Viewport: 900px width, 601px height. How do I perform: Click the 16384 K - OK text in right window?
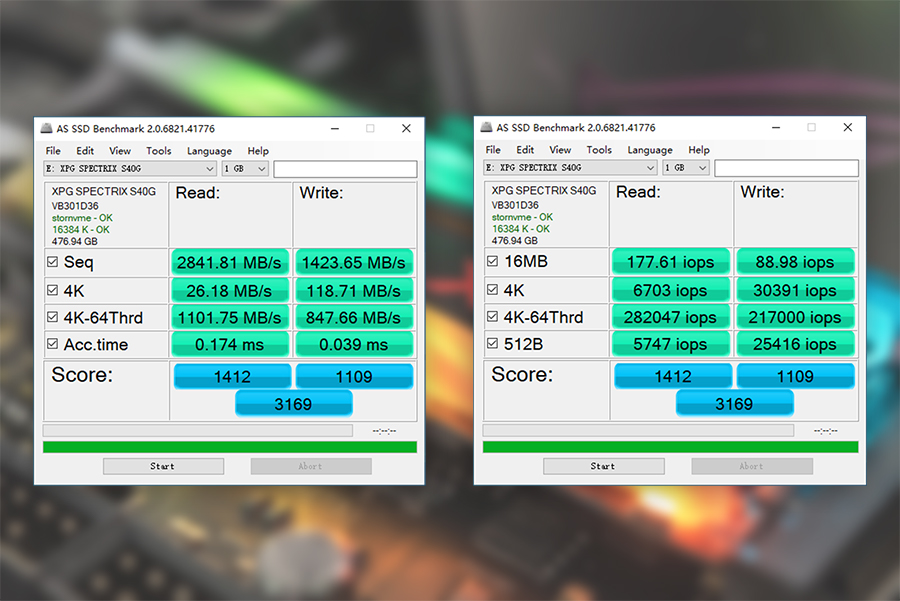point(521,228)
